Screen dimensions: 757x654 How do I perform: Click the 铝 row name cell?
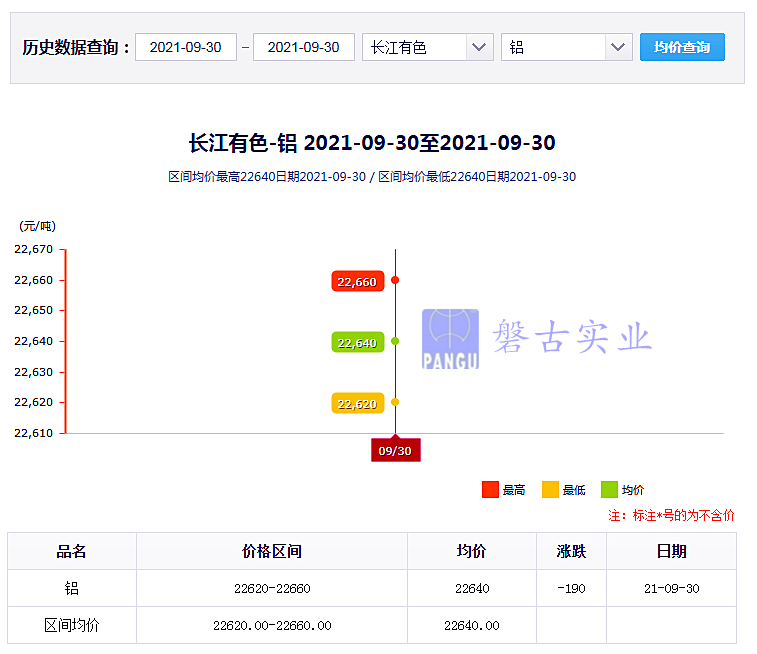pos(71,588)
